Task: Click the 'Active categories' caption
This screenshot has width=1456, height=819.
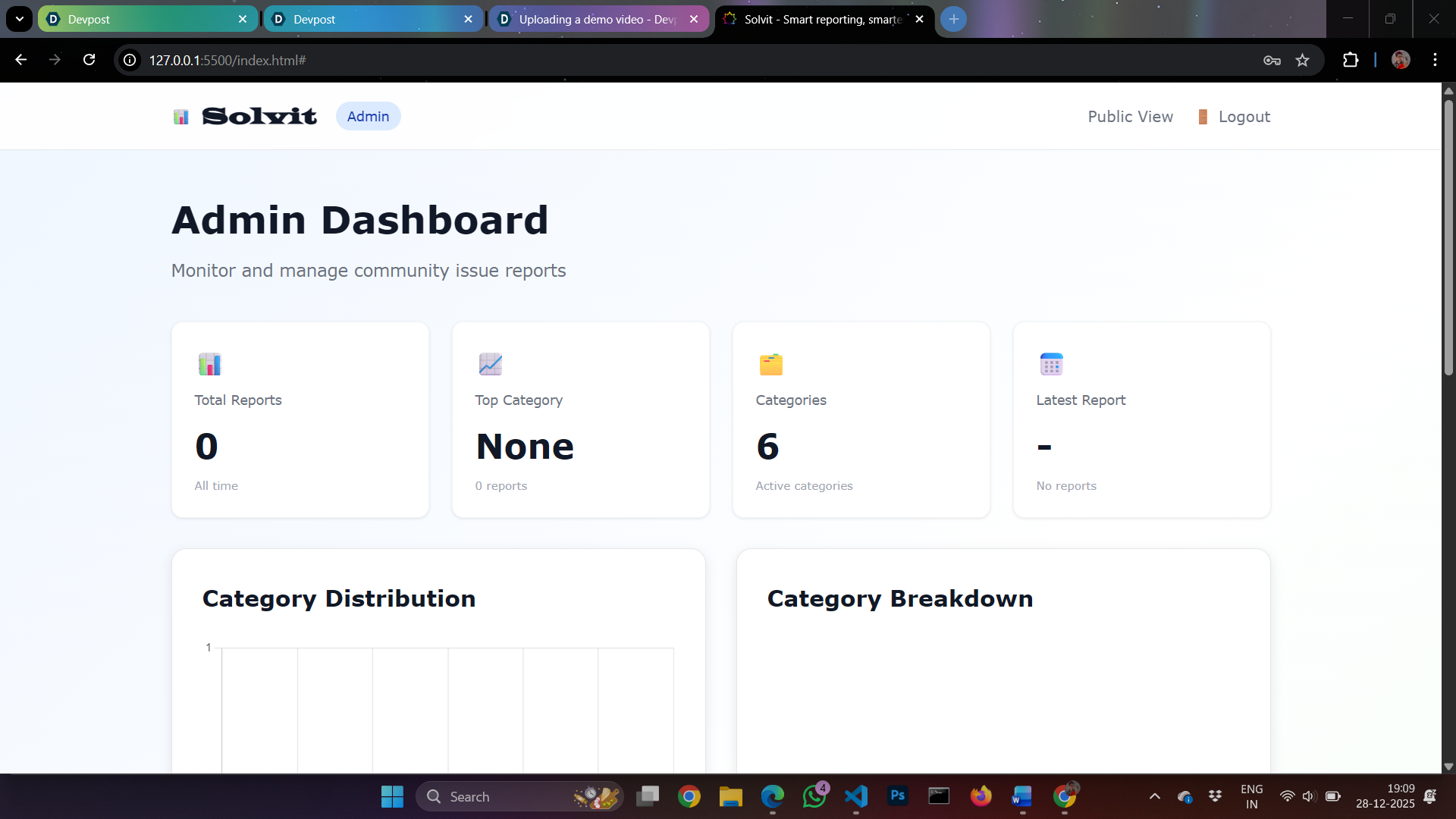Action: click(804, 486)
